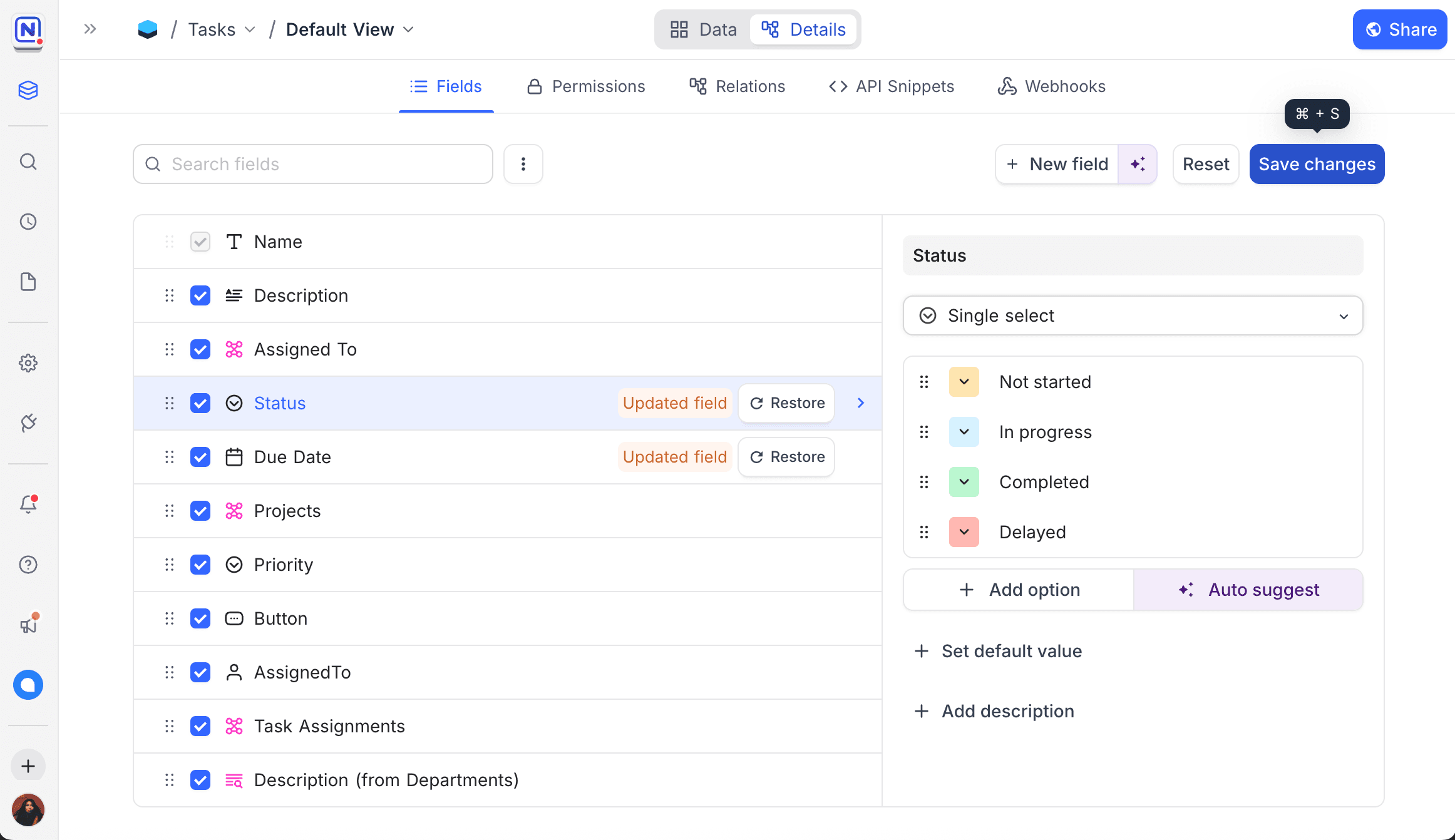This screenshot has height=840, width=1455.
Task: Click the recent history clock icon
Action: click(28, 222)
